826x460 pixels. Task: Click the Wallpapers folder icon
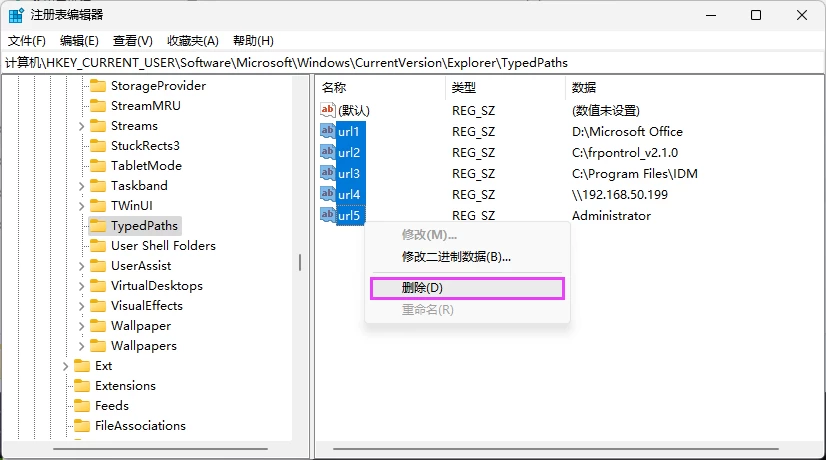pyautogui.click(x=98, y=346)
